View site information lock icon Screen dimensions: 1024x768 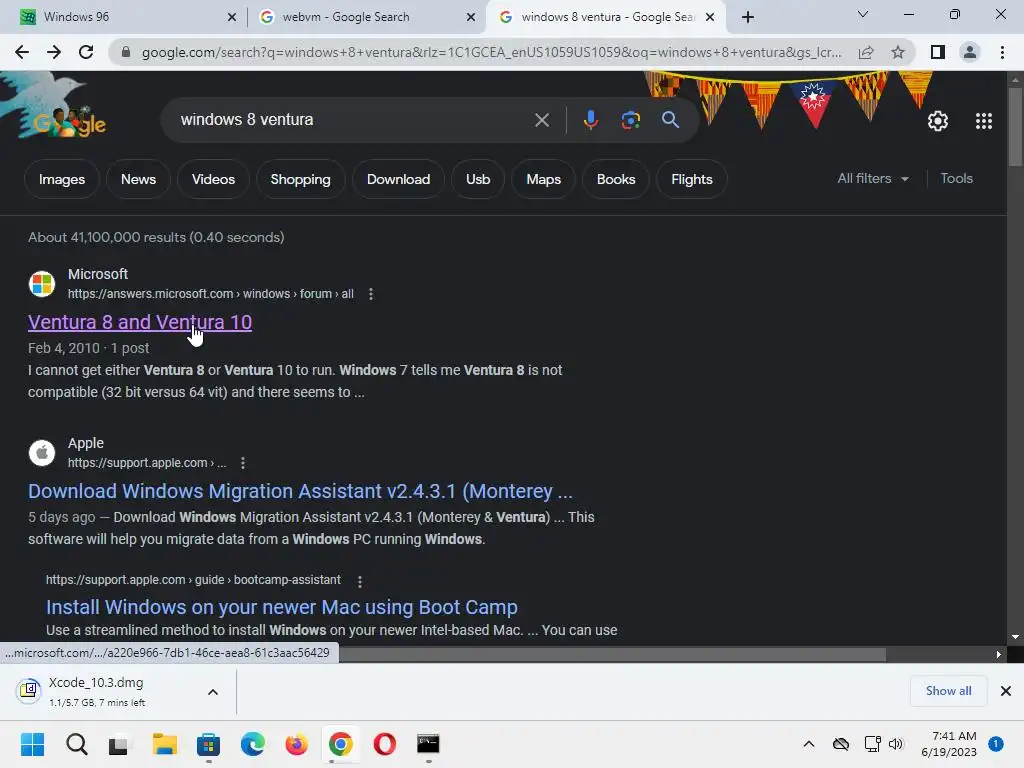125,52
